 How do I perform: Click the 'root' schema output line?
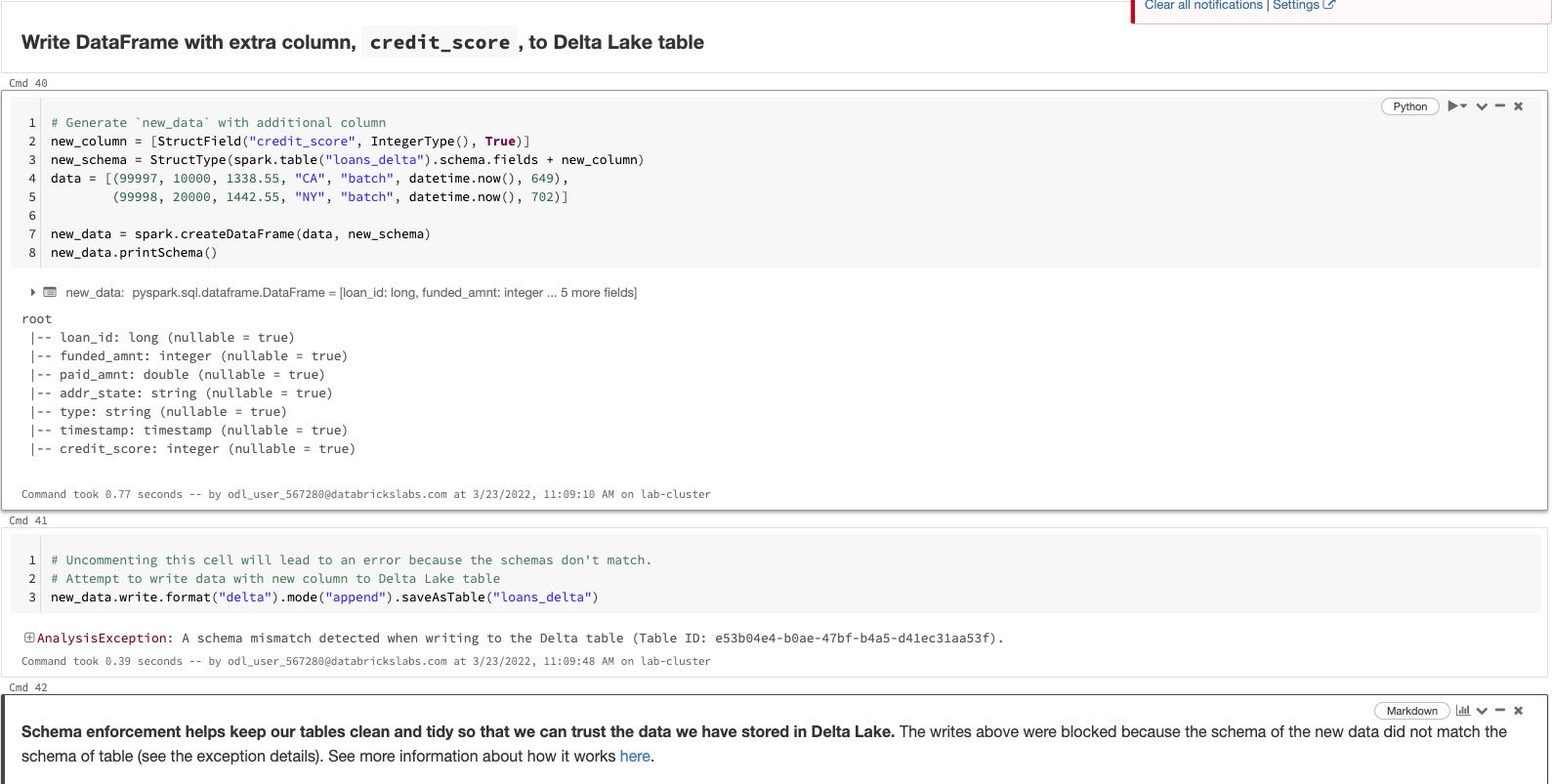coord(36,319)
